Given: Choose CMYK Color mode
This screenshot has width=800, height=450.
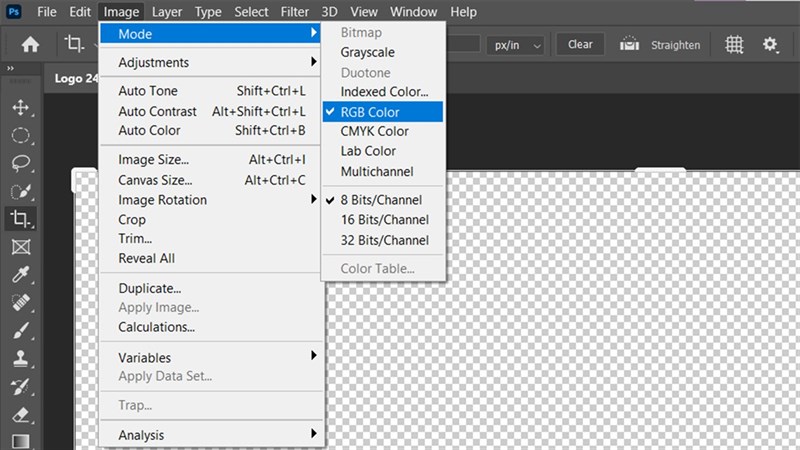Looking at the screenshot, I should 374,131.
